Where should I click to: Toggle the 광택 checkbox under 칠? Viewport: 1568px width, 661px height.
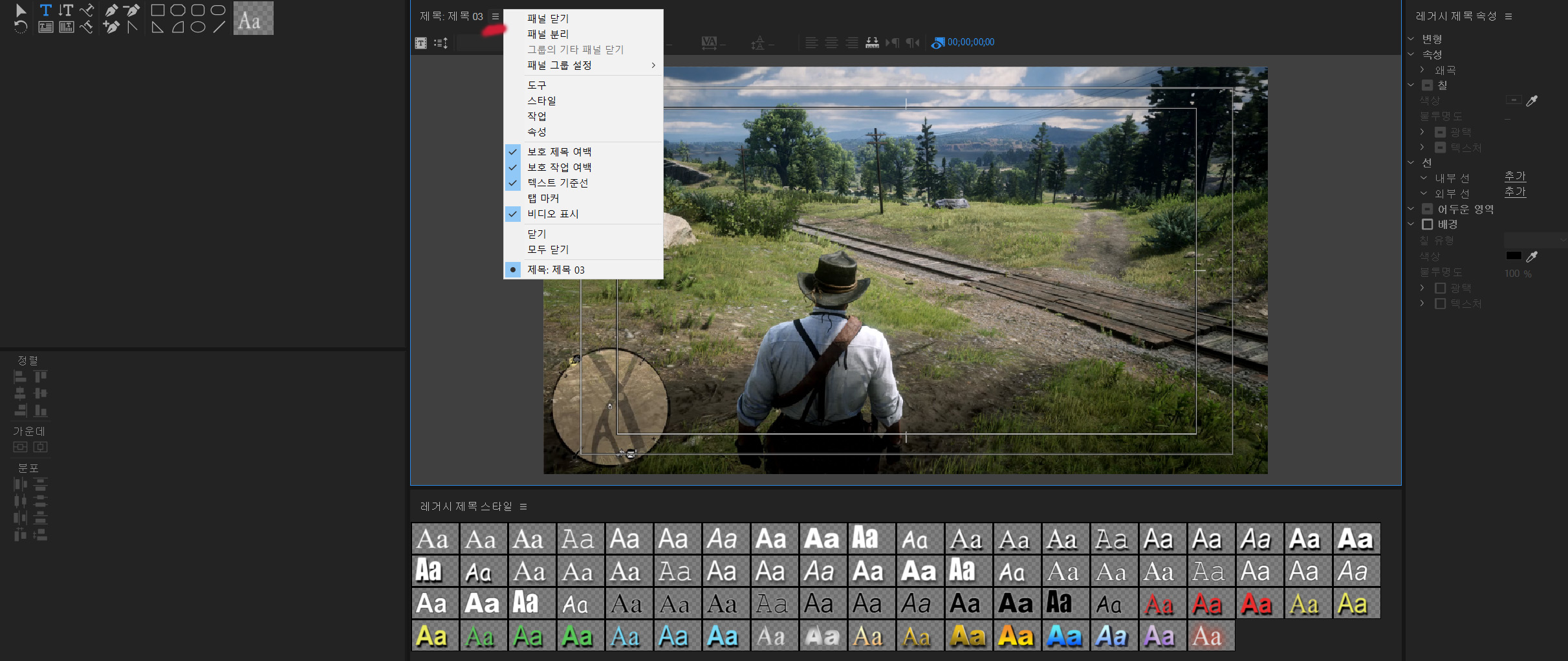1441,132
